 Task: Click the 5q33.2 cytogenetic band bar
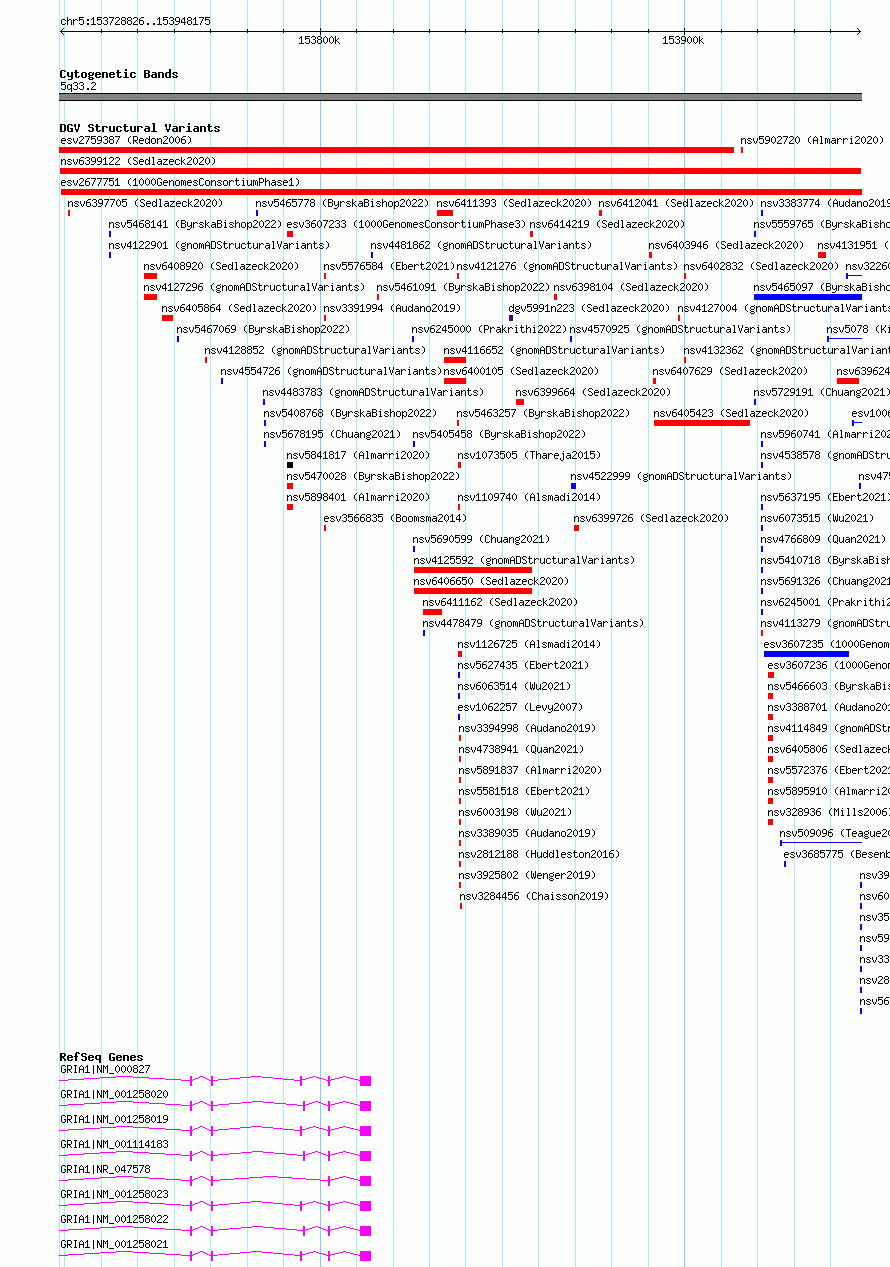[x=460, y=97]
